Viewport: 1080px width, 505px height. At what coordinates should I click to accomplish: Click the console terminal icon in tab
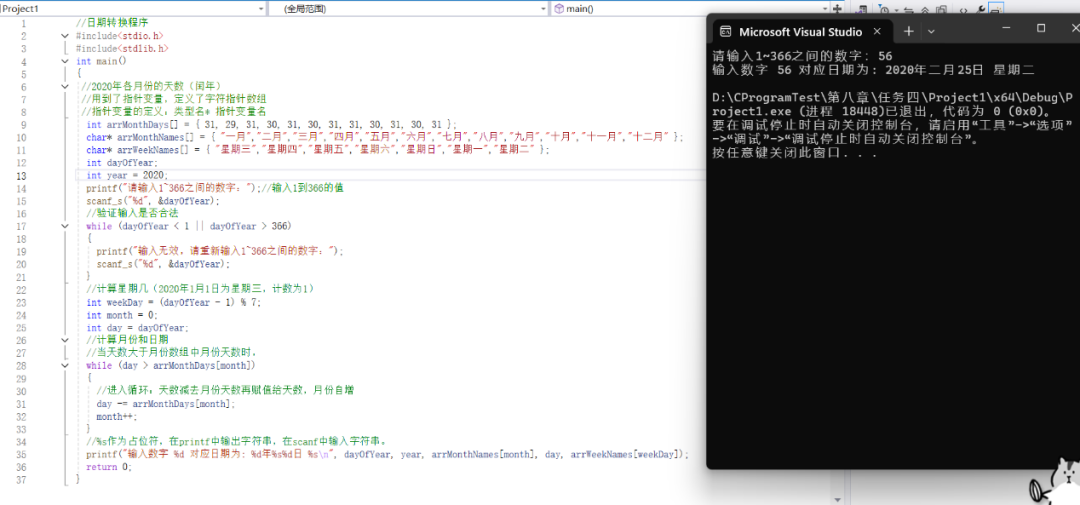[725, 32]
